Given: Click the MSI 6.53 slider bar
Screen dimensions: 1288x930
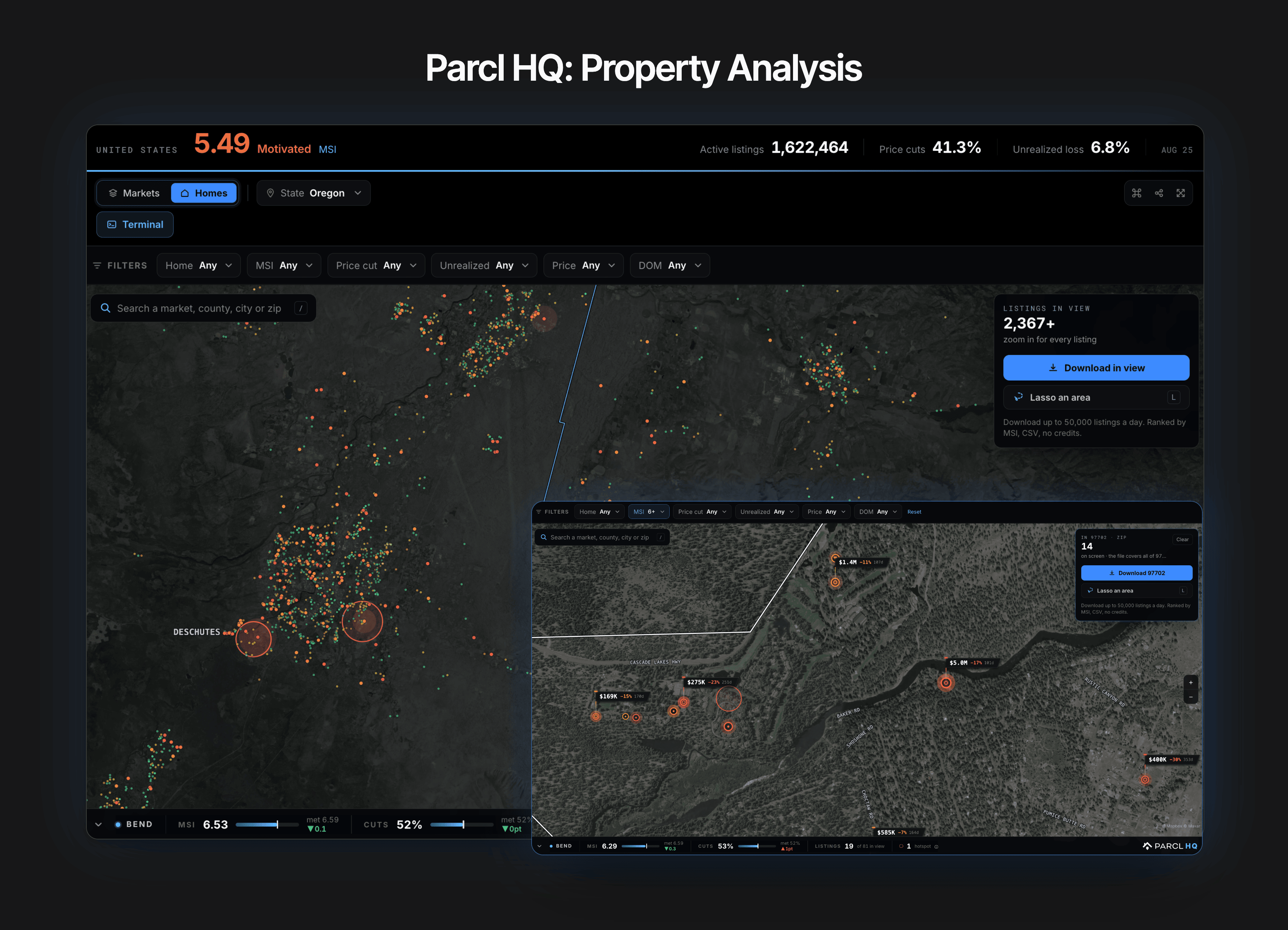Looking at the screenshot, I should 267,824.
